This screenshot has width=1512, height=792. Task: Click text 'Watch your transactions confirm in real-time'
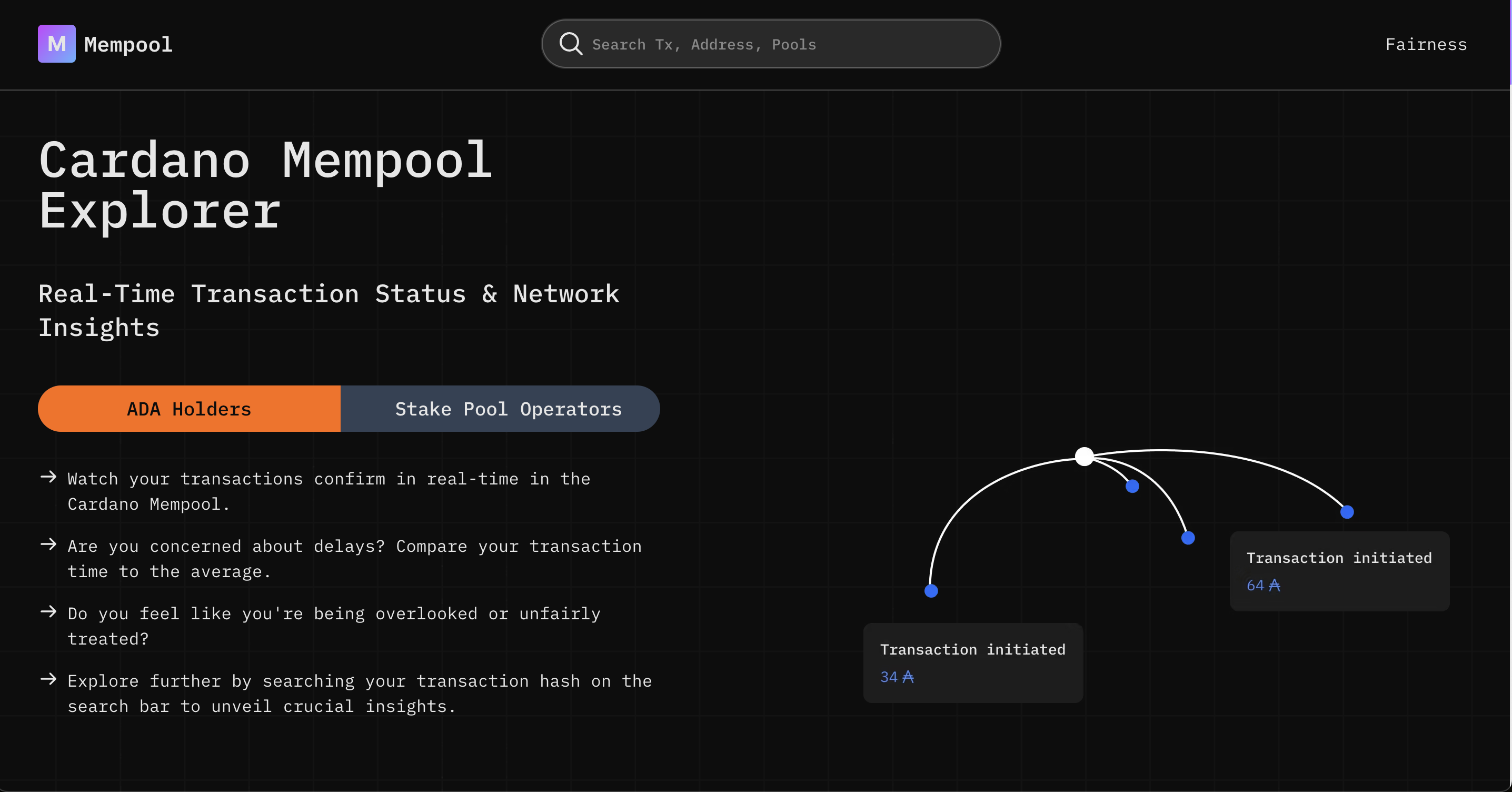pos(292,479)
